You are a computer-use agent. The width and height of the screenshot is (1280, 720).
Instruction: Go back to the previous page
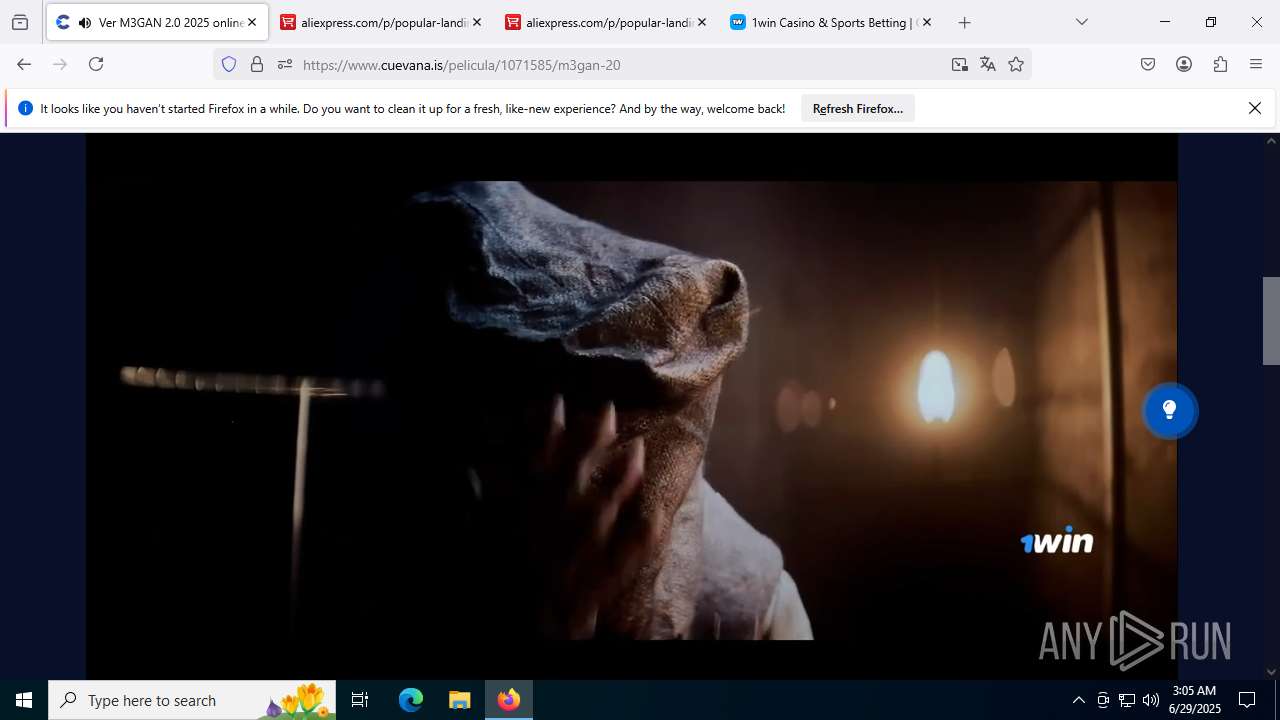[x=24, y=64]
